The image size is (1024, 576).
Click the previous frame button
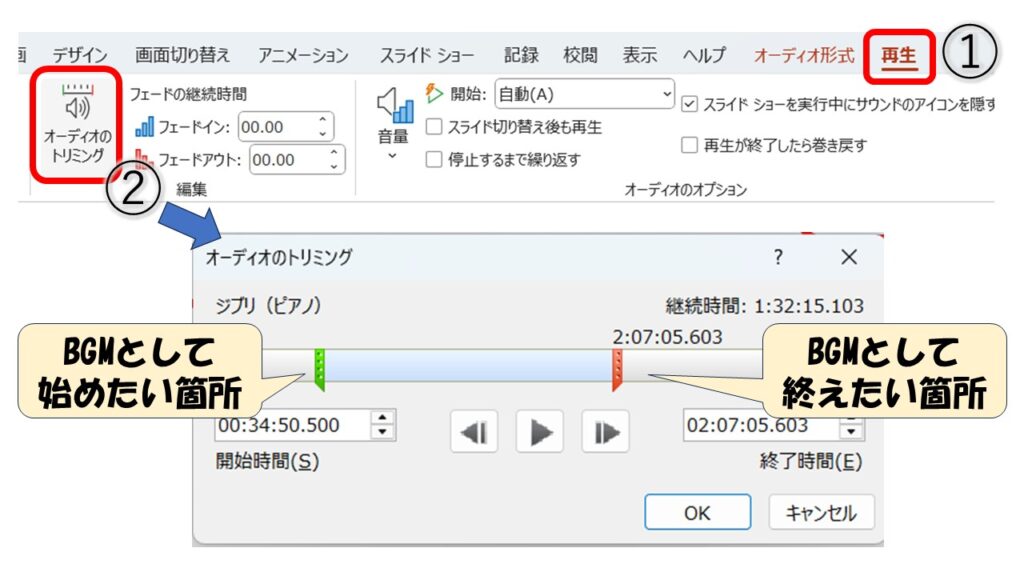coord(474,433)
